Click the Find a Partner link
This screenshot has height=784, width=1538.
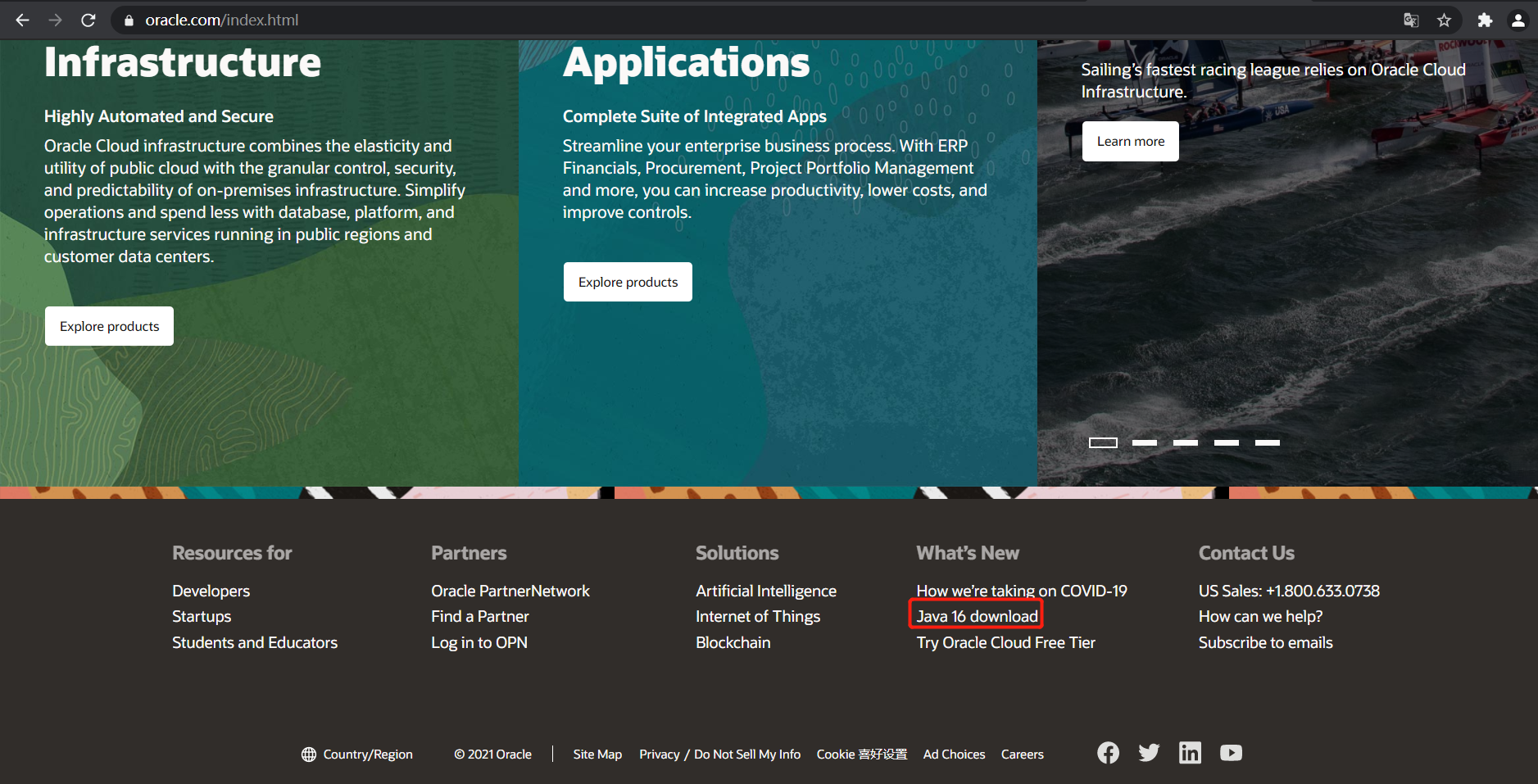[480, 616]
